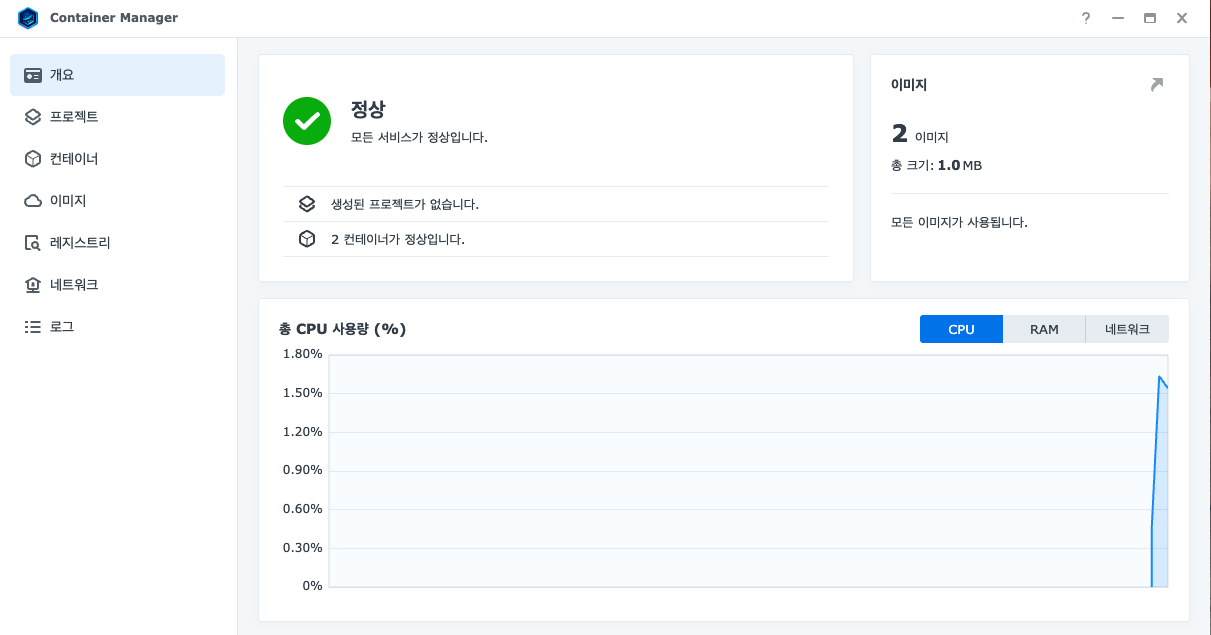The image size is (1211, 635).
Task: Click the 레지스트리 search sidebar icon
Action: point(33,243)
